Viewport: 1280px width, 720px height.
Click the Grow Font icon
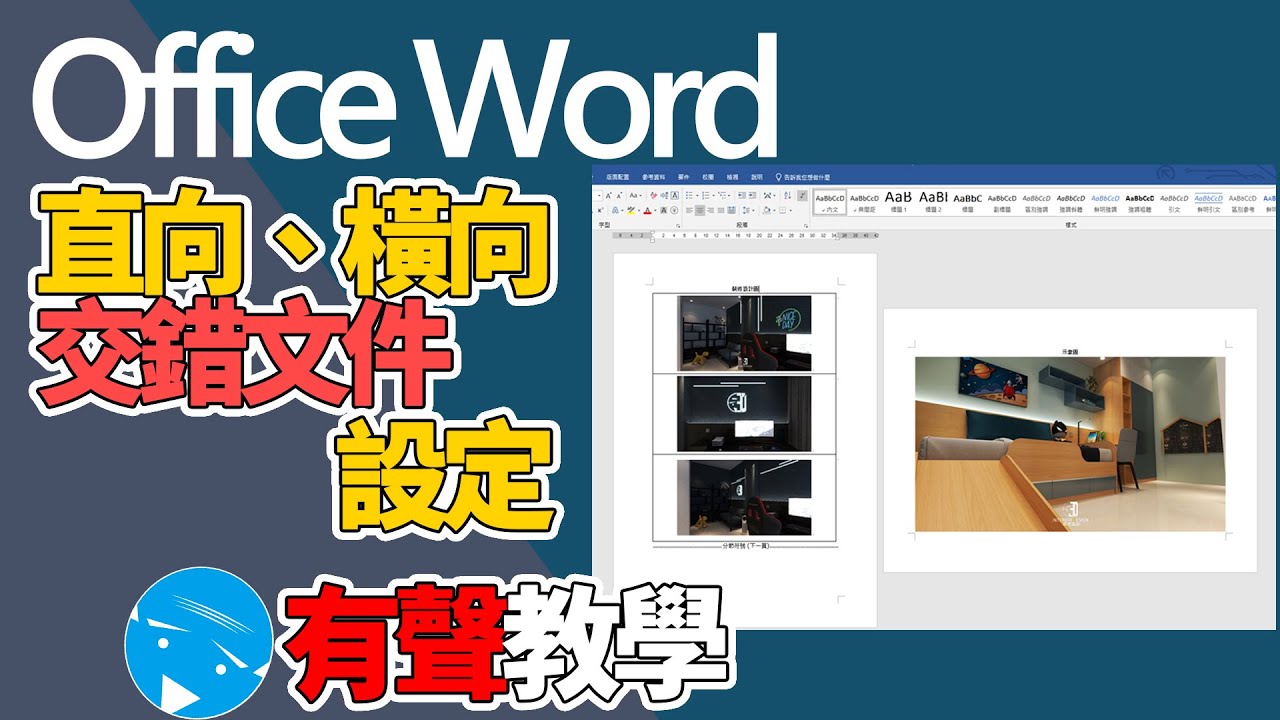608,195
